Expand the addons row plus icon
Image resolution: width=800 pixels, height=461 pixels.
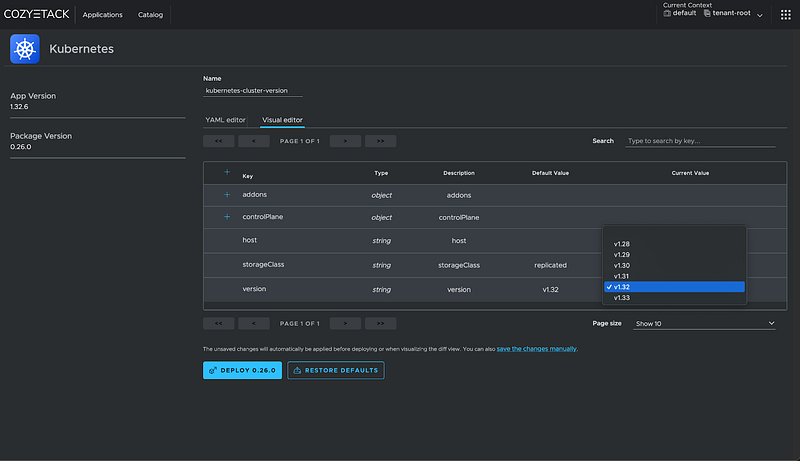coord(227,194)
